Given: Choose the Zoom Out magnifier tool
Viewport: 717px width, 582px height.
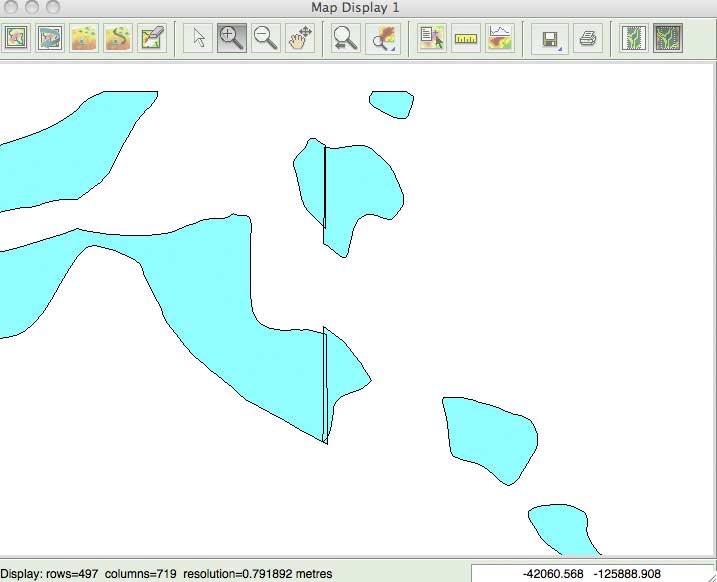Looking at the screenshot, I should 266,38.
